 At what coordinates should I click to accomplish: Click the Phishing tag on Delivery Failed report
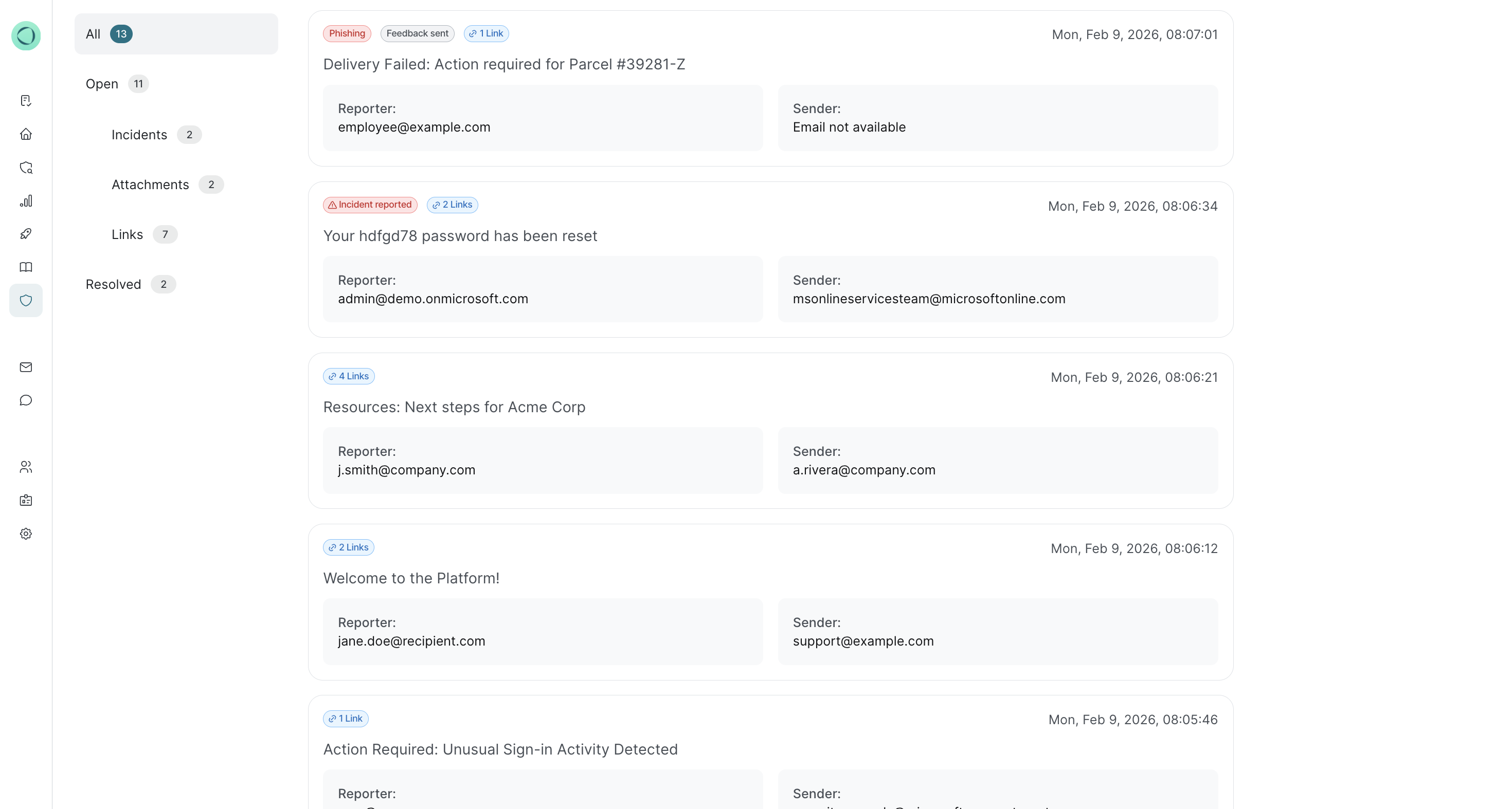pyautogui.click(x=347, y=33)
